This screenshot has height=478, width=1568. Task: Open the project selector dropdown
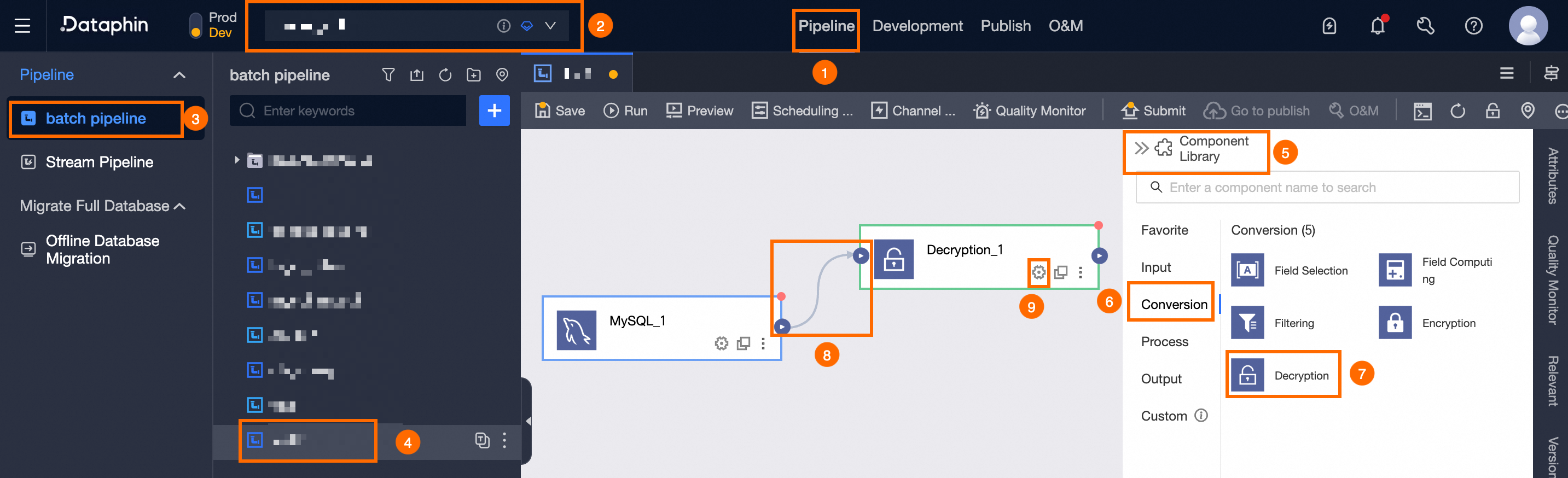coord(550,26)
